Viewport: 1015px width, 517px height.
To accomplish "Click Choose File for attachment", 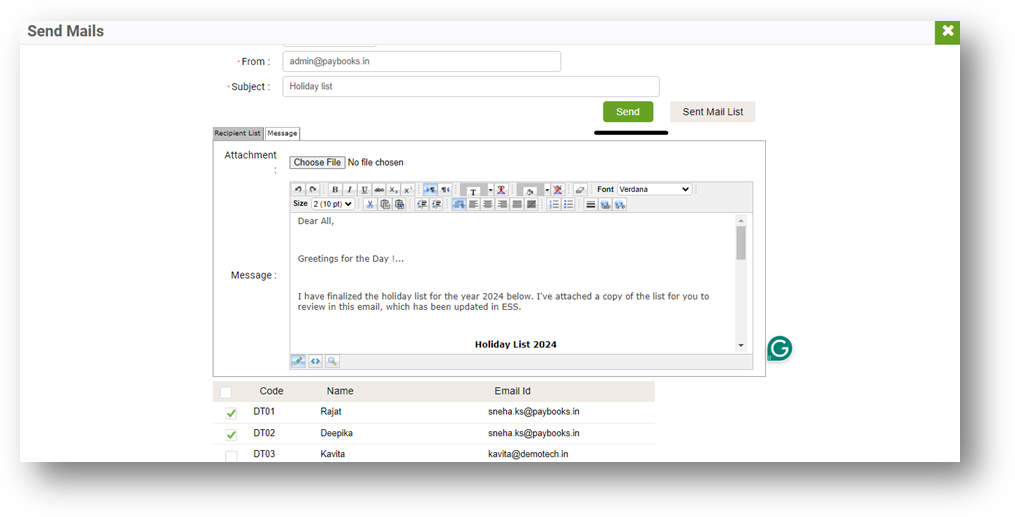I will (x=317, y=162).
